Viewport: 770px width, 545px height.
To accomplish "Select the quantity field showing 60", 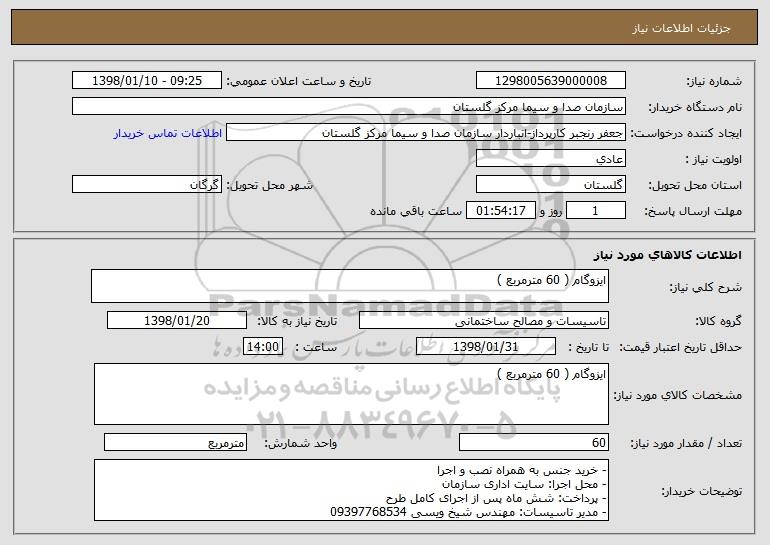I will (534, 442).
